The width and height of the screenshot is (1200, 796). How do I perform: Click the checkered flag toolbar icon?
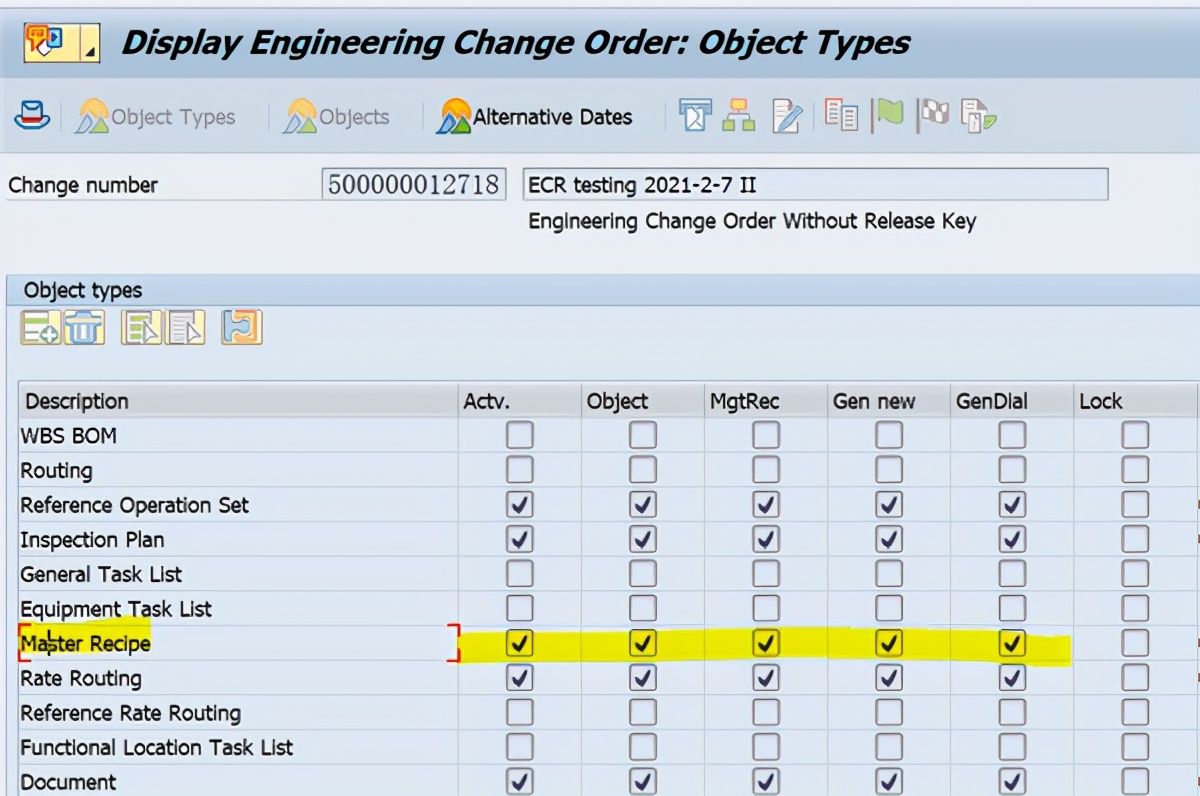coord(934,115)
